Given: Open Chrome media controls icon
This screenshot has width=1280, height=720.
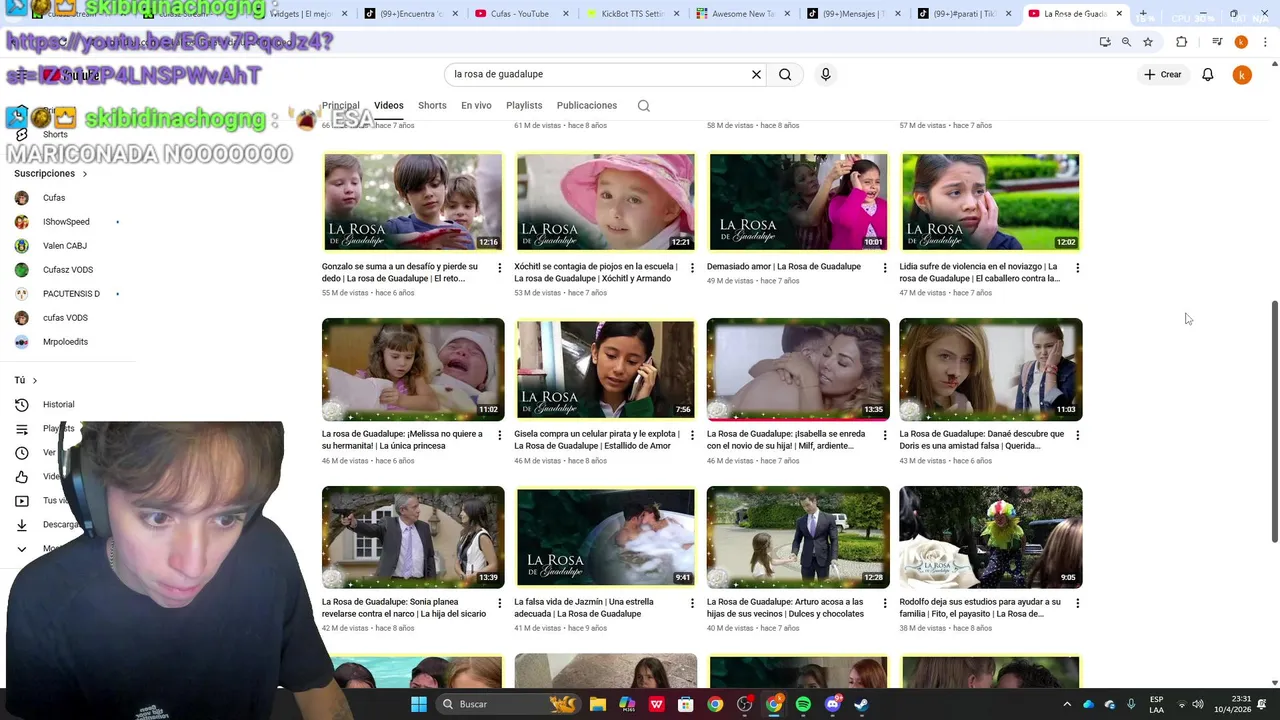Looking at the screenshot, I should click(1217, 42).
